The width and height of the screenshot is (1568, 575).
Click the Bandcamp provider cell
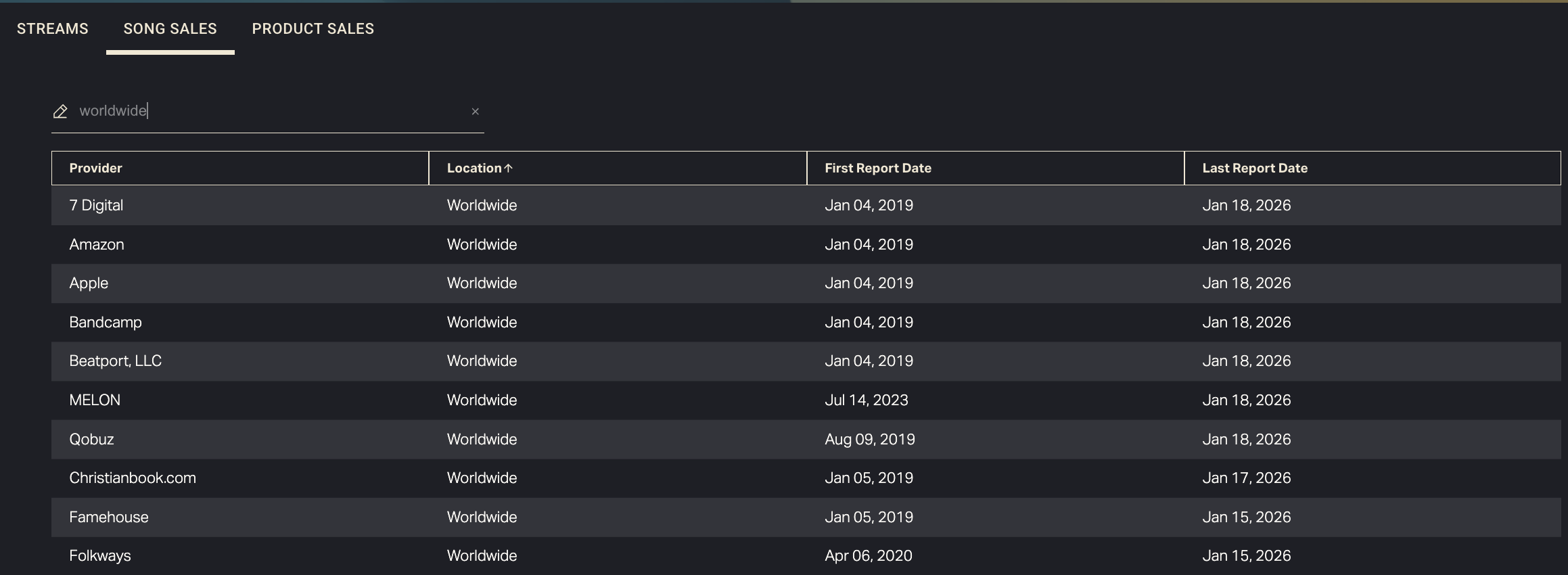(106, 323)
